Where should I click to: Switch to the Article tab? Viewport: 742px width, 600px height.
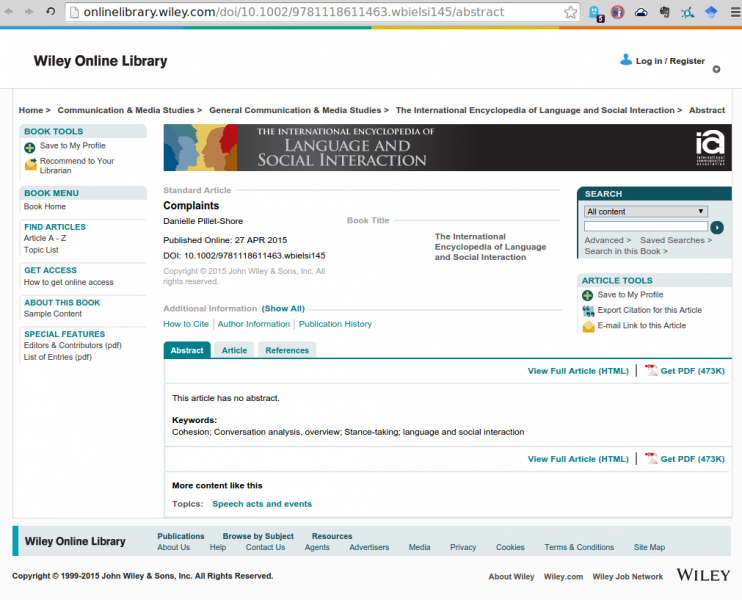pos(234,350)
